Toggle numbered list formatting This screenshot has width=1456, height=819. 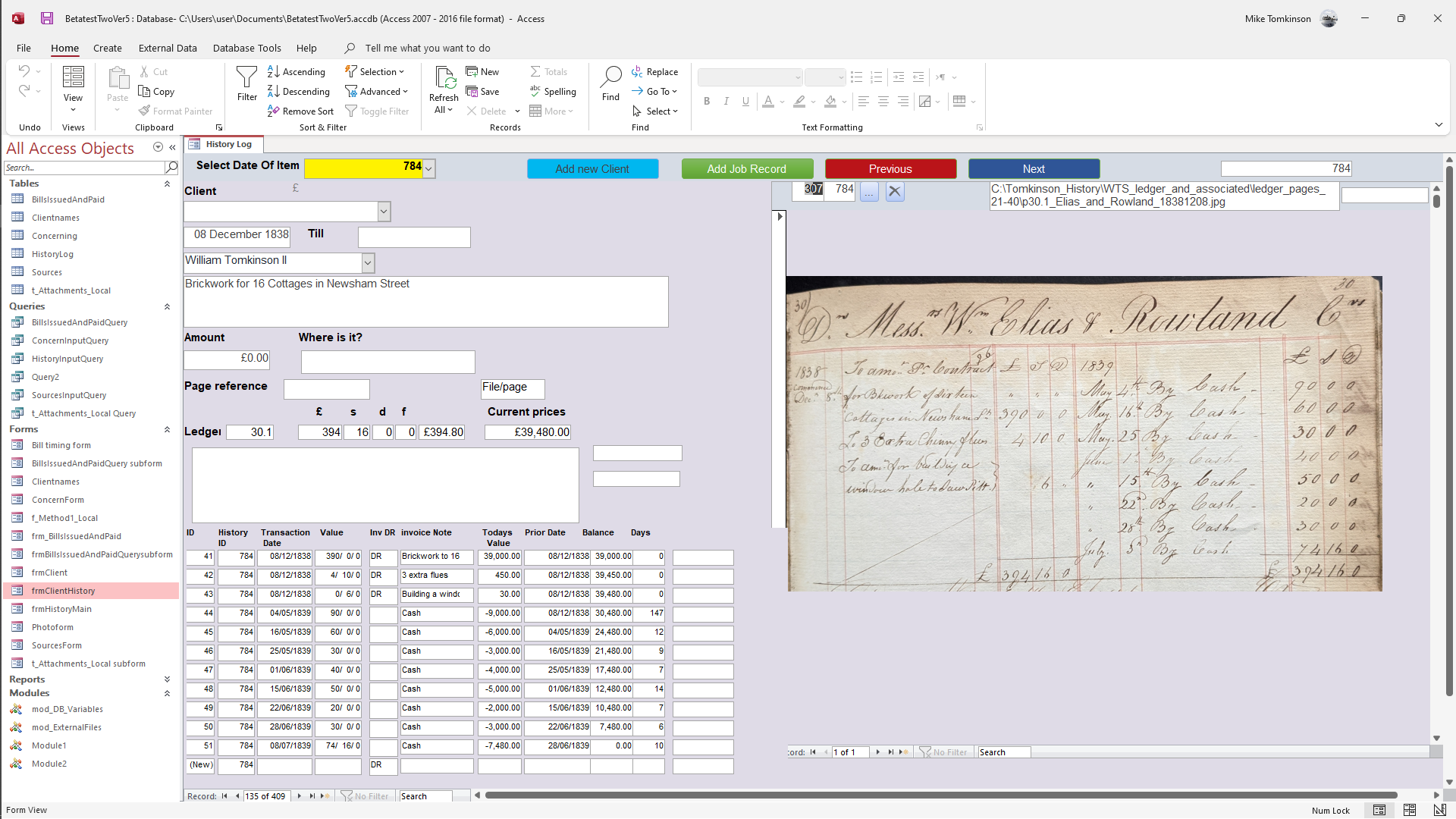[877, 77]
